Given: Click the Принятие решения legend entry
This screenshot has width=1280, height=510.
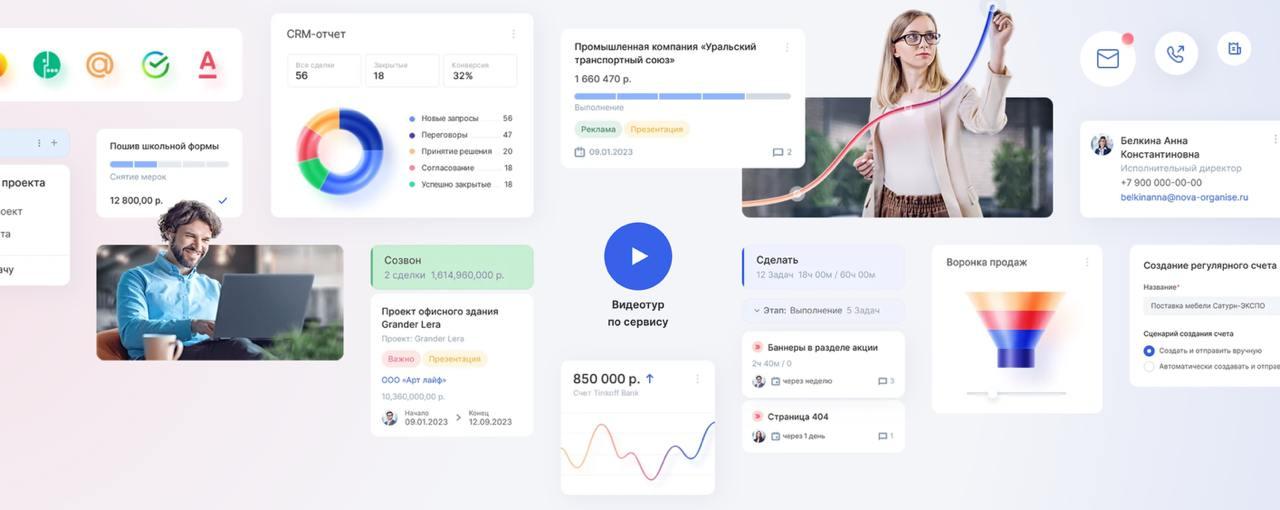Looking at the screenshot, I should point(460,151).
